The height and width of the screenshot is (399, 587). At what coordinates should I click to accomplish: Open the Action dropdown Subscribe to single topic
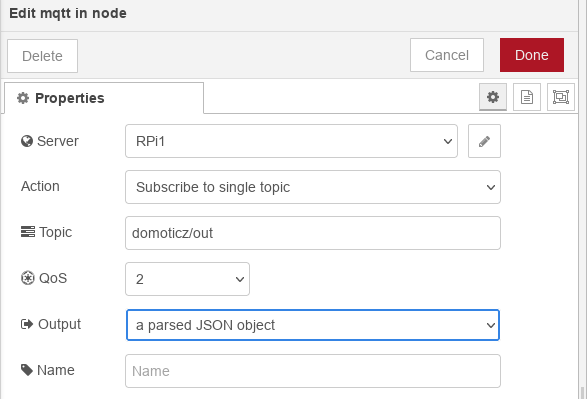(313, 187)
